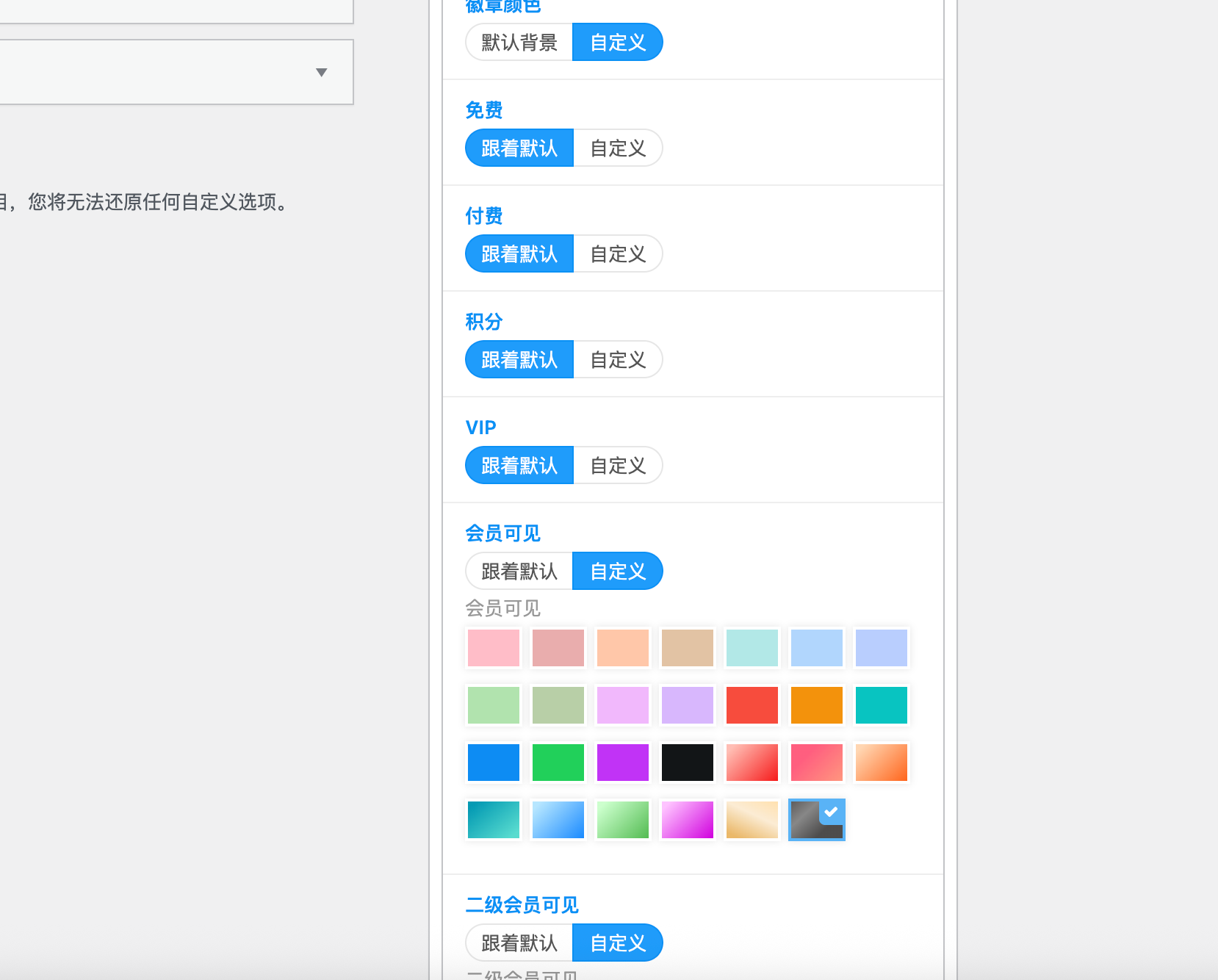Switch 付费 badge to 自定义
This screenshot has width=1218, height=980.
pyautogui.click(x=617, y=253)
